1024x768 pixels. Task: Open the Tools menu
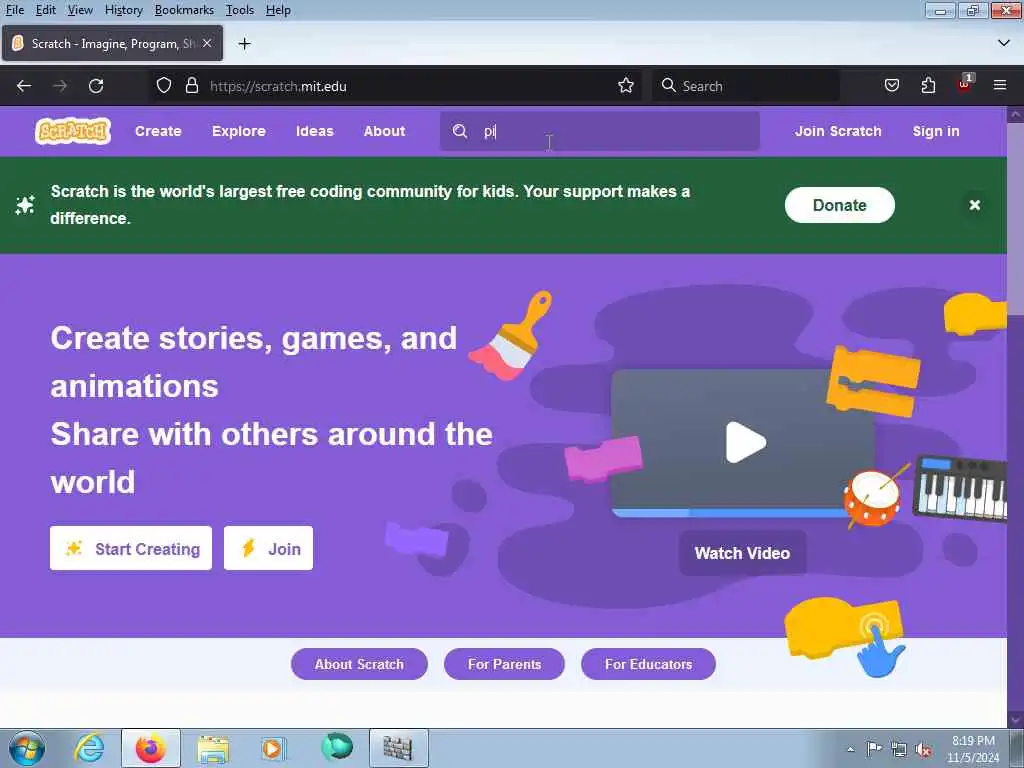(240, 10)
